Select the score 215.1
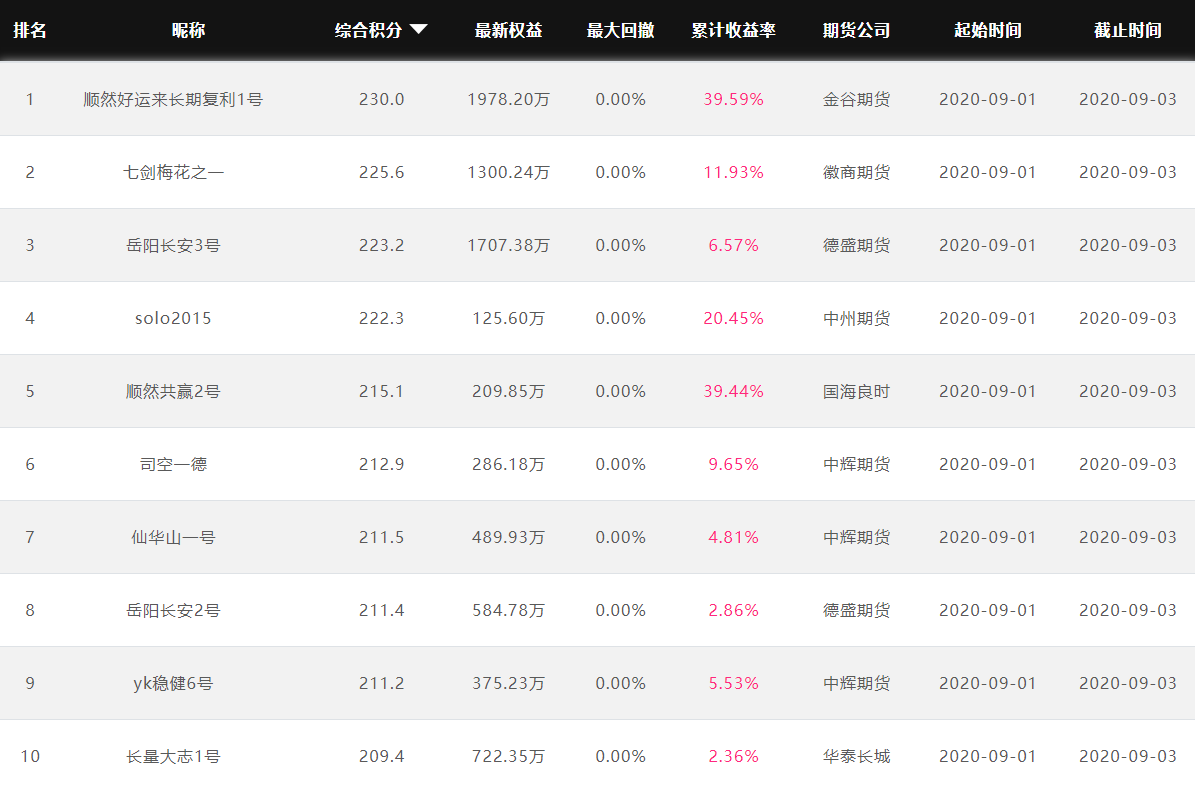The image size is (1195, 789). tap(382, 391)
